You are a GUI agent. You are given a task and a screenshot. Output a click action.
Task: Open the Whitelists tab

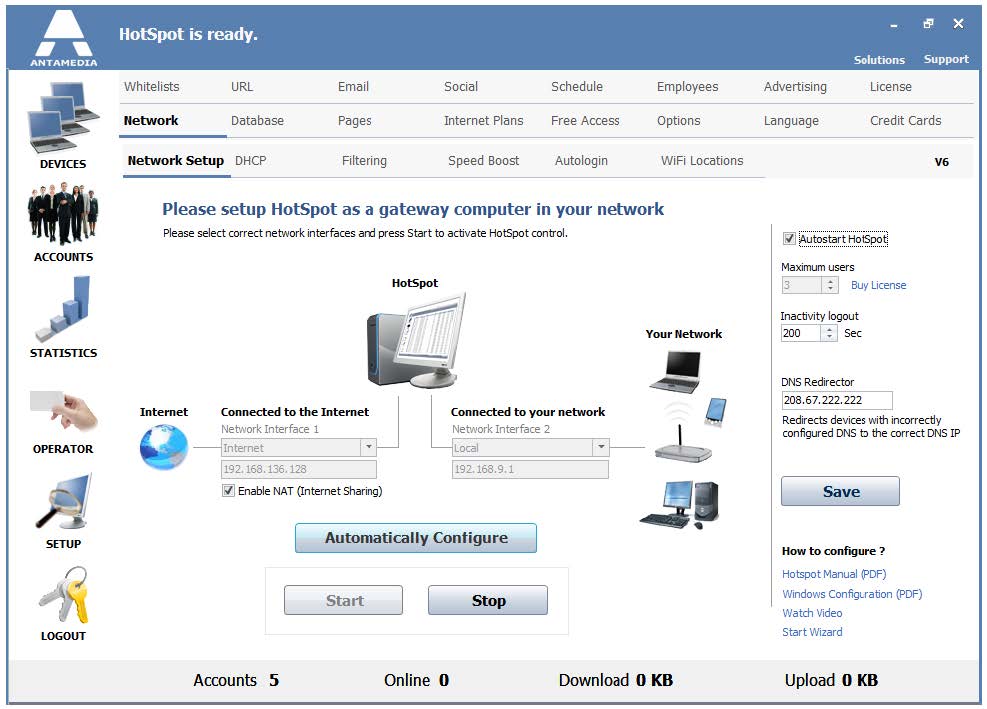(152, 87)
